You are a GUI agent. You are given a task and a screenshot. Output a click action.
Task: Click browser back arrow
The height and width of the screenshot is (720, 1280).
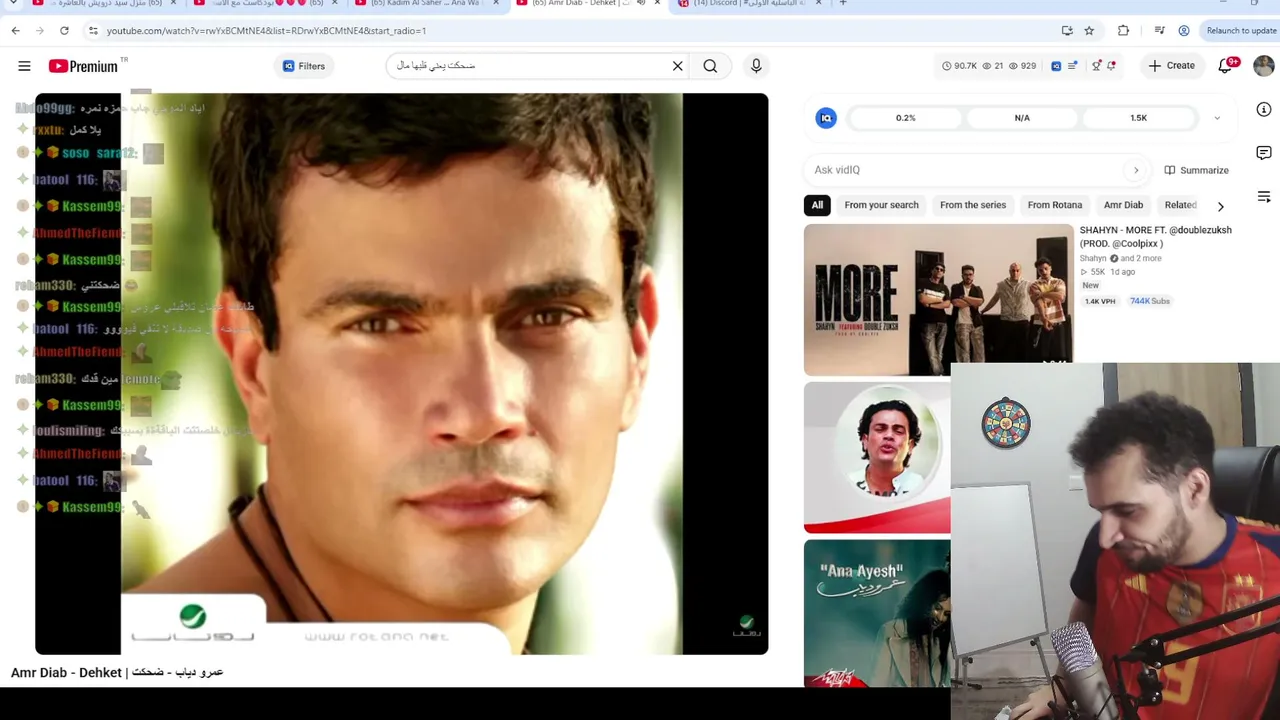coord(15,31)
